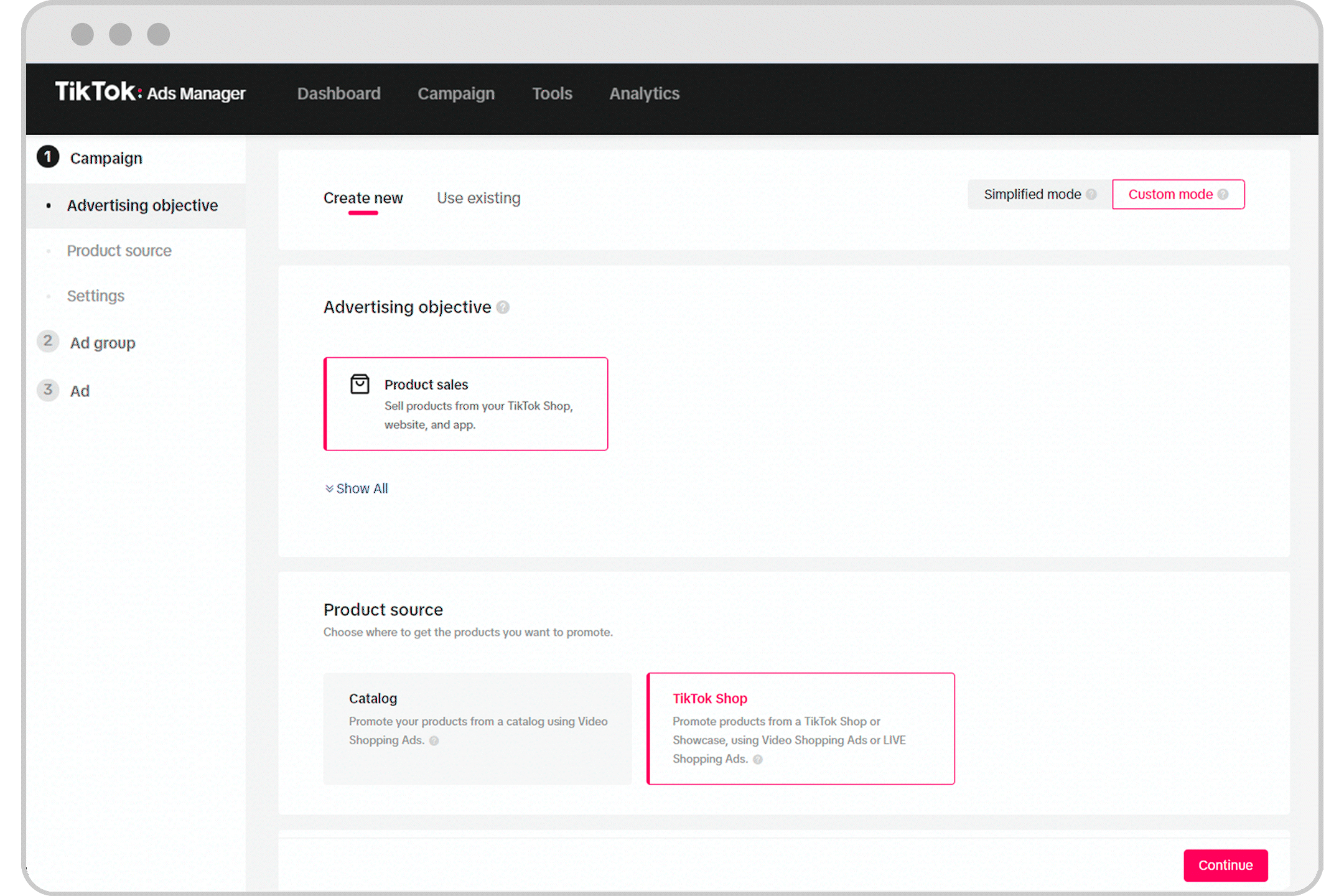Click the step 1 circle icon
Viewport: 1344px width, 896px height.
pos(48,157)
